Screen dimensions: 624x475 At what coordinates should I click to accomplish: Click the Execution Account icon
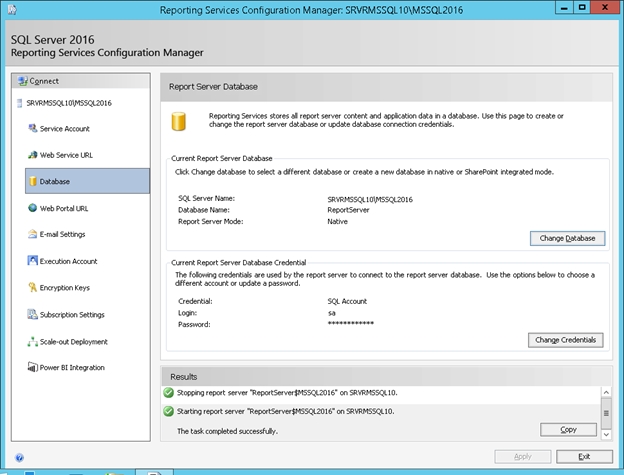(x=33, y=261)
